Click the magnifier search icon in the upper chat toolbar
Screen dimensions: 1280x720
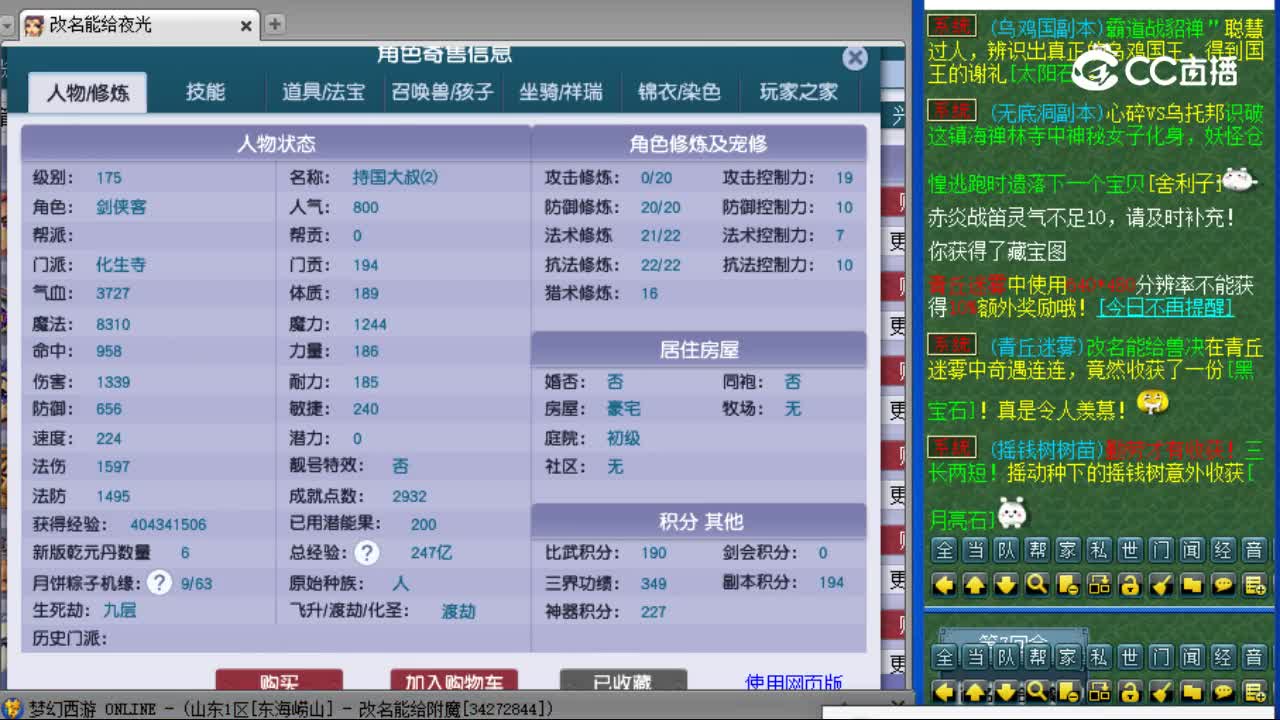[1037, 585]
